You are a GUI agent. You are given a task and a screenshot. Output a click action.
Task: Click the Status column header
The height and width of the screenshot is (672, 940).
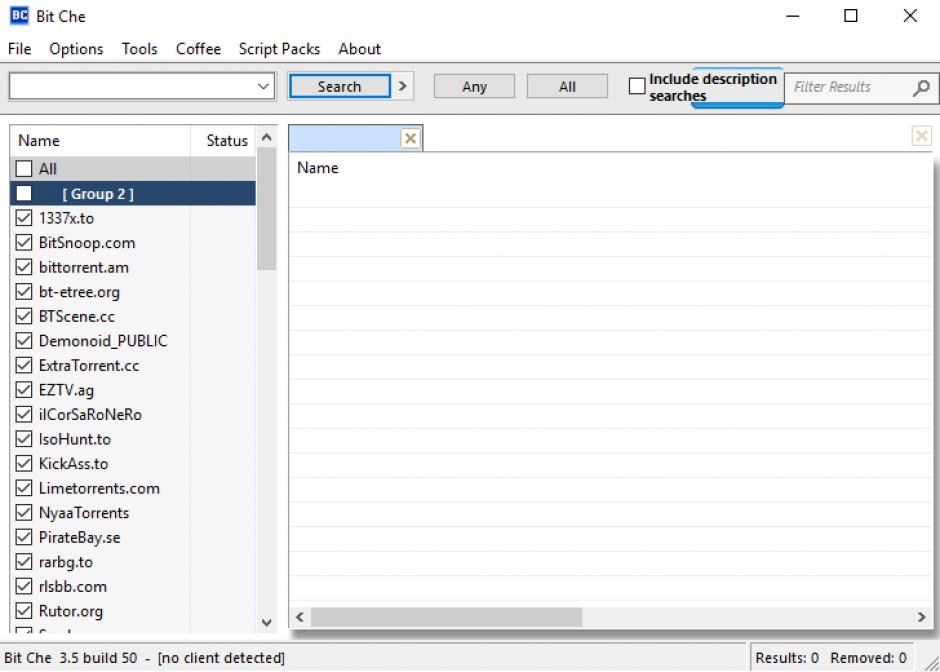click(223, 141)
